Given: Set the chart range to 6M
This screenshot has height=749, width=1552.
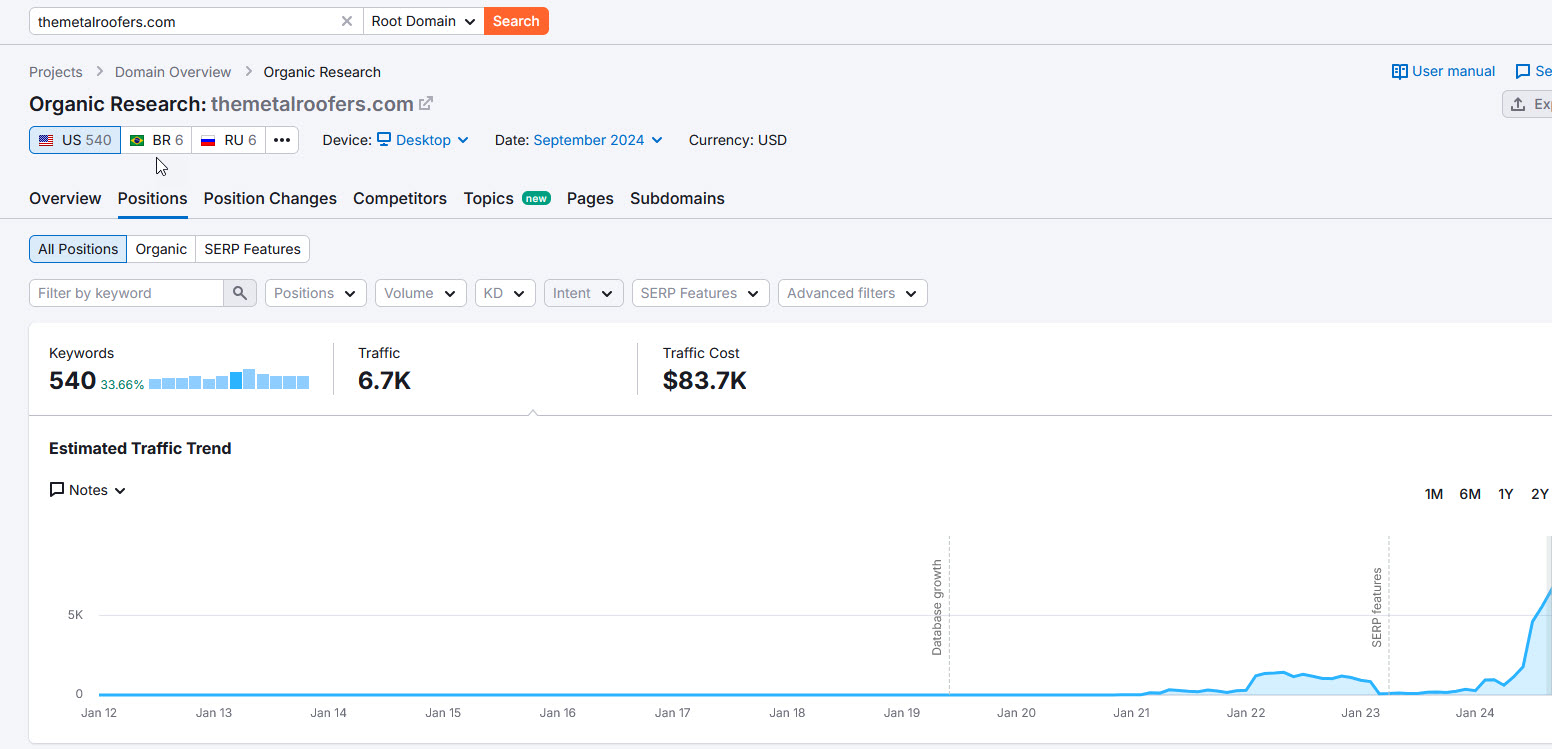Looking at the screenshot, I should coord(1470,494).
